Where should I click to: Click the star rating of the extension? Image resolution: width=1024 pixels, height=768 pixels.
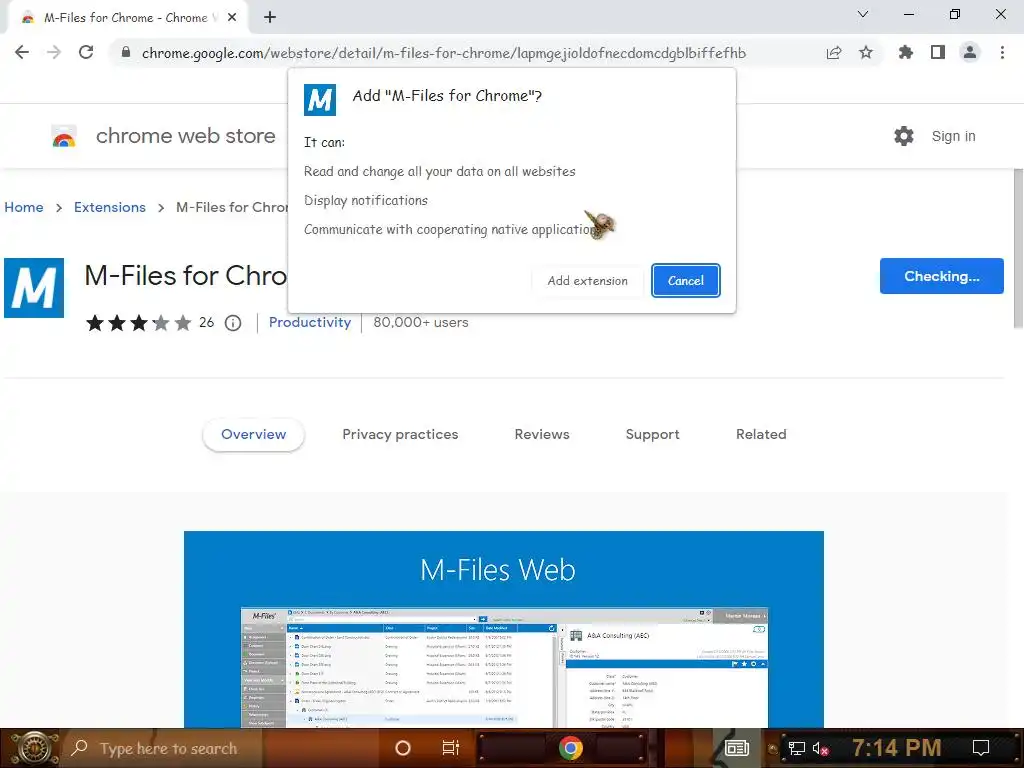(x=138, y=323)
